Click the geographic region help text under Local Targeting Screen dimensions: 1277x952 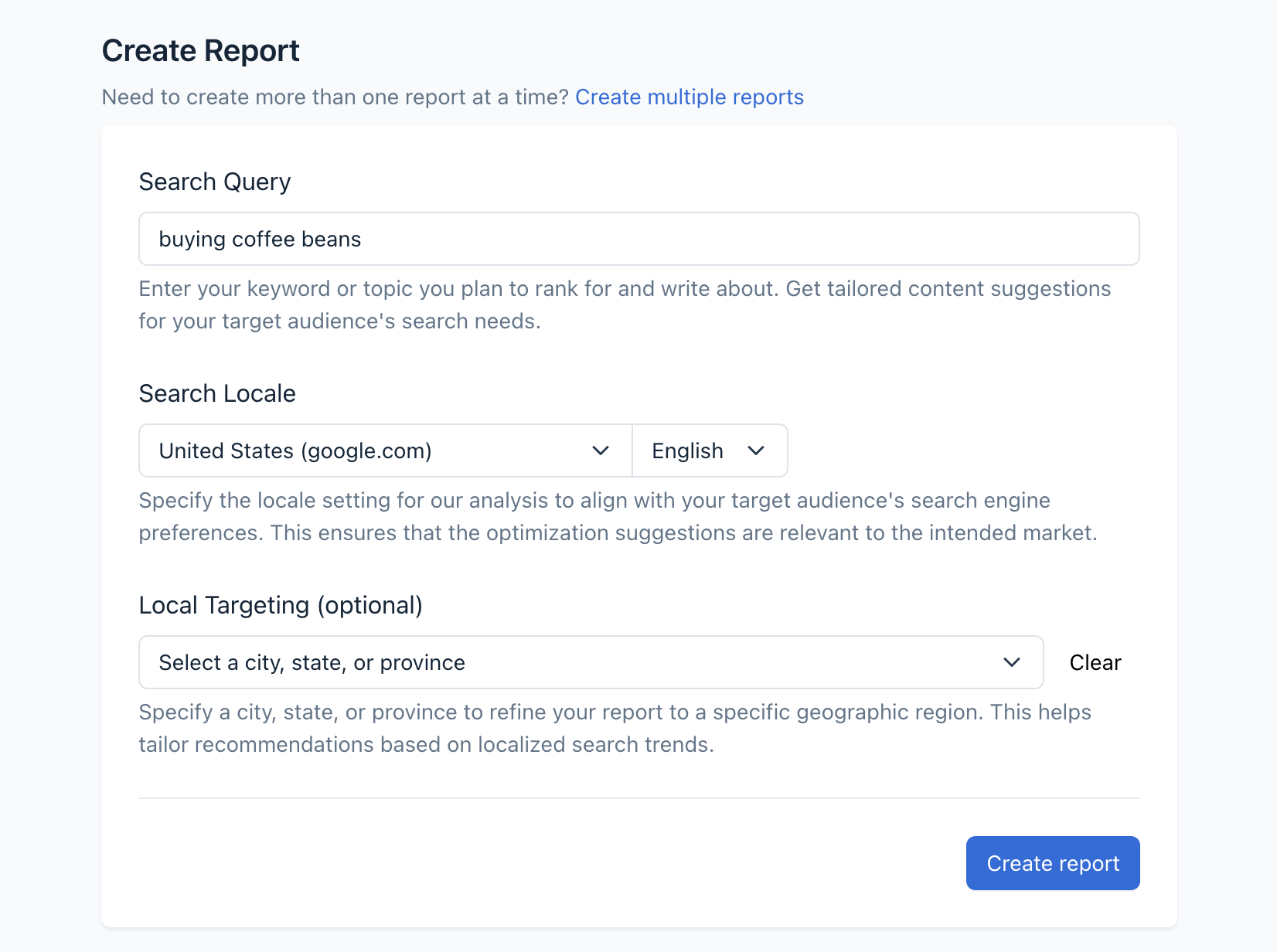click(615, 728)
